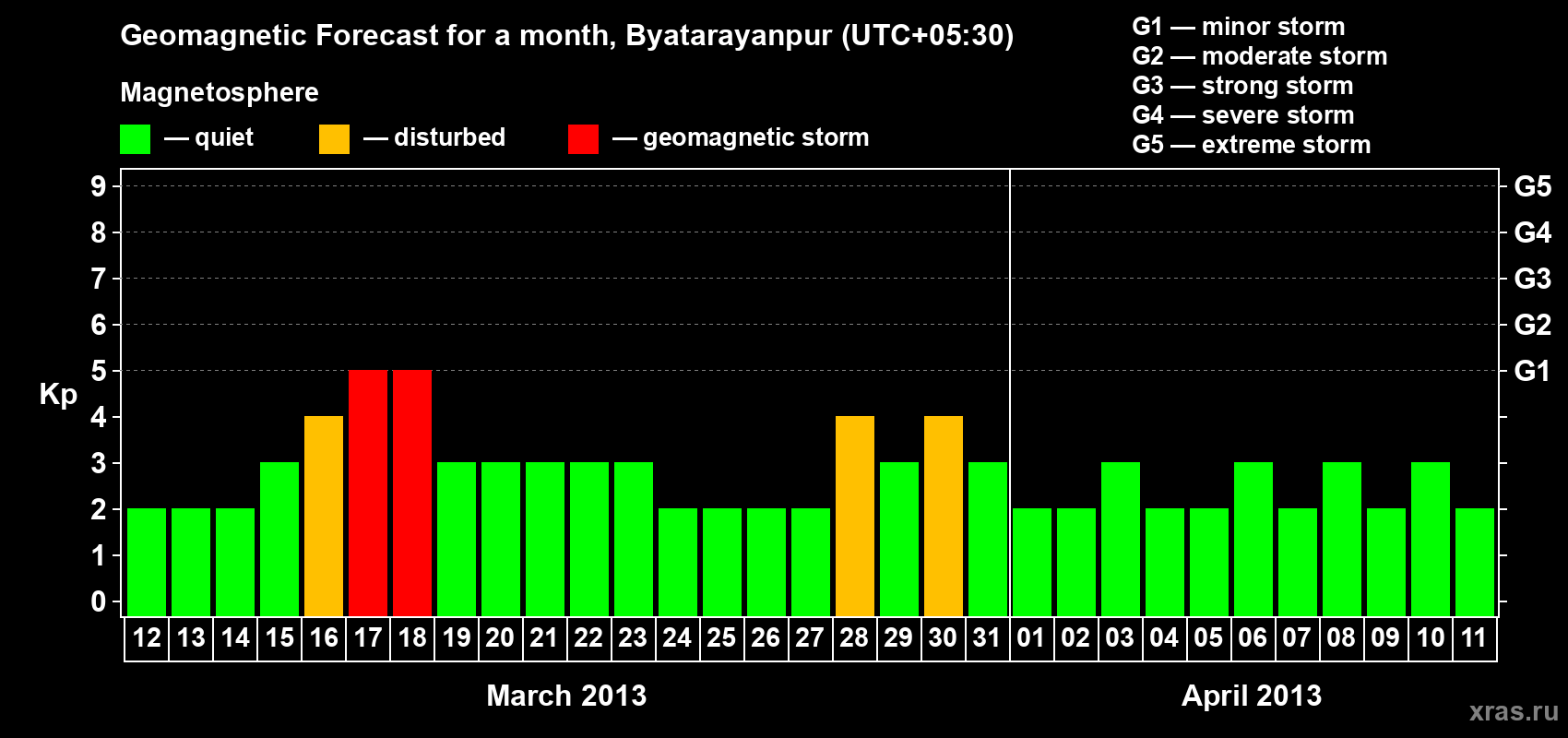The height and width of the screenshot is (738, 1568).
Task: Click the March 2013 month label
Action: coord(566,696)
